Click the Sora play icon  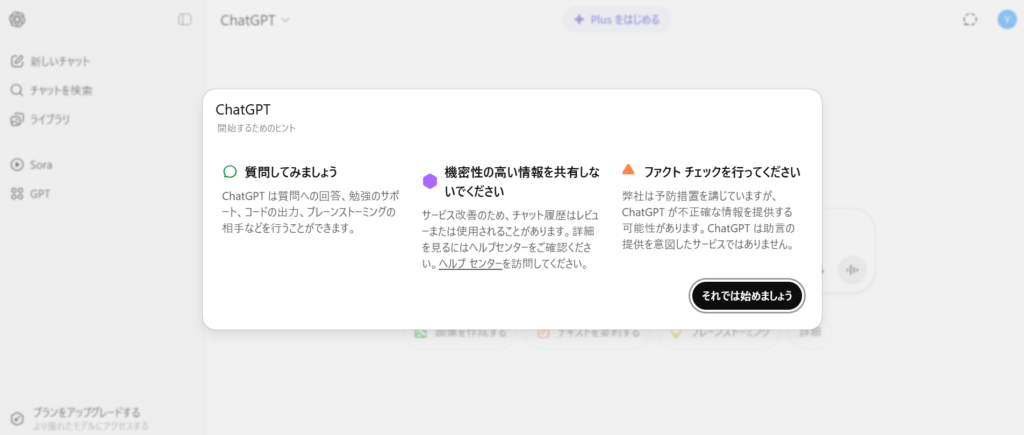coord(17,165)
